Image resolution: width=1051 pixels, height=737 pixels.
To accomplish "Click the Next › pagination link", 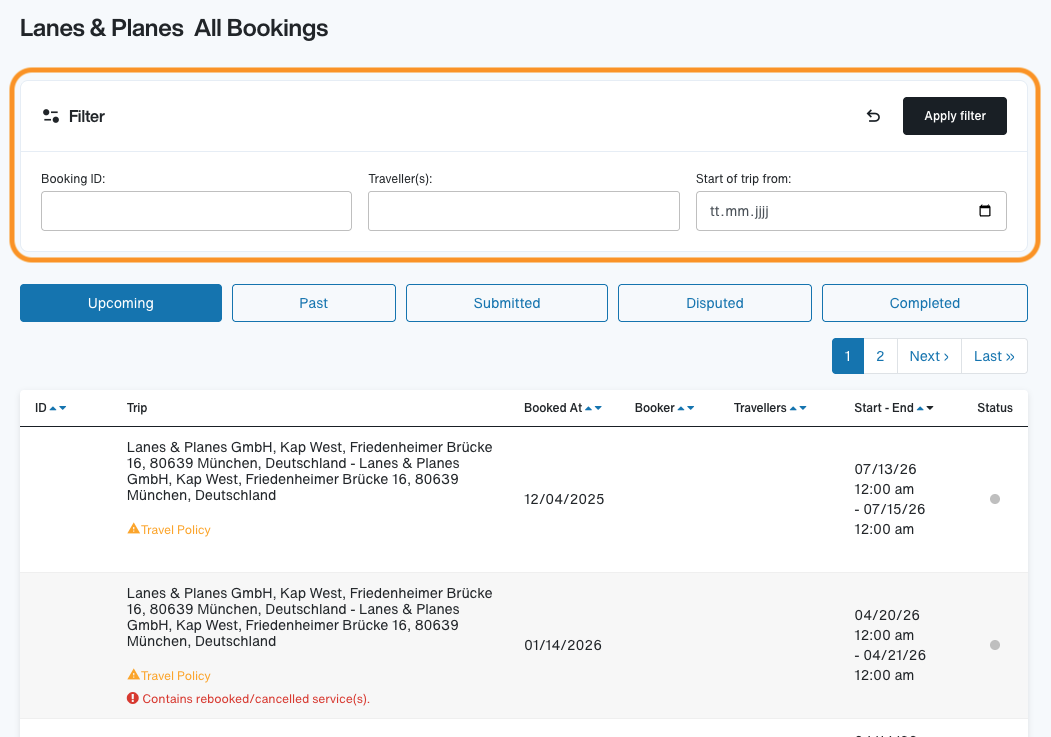I will 929,356.
